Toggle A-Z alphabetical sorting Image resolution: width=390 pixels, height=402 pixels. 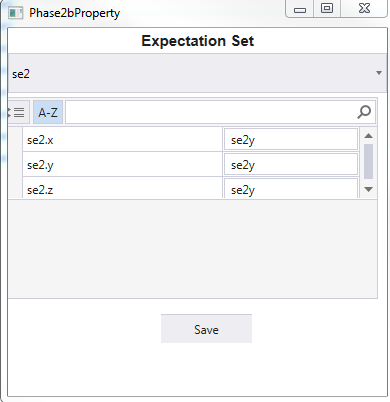tap(48, 112)
